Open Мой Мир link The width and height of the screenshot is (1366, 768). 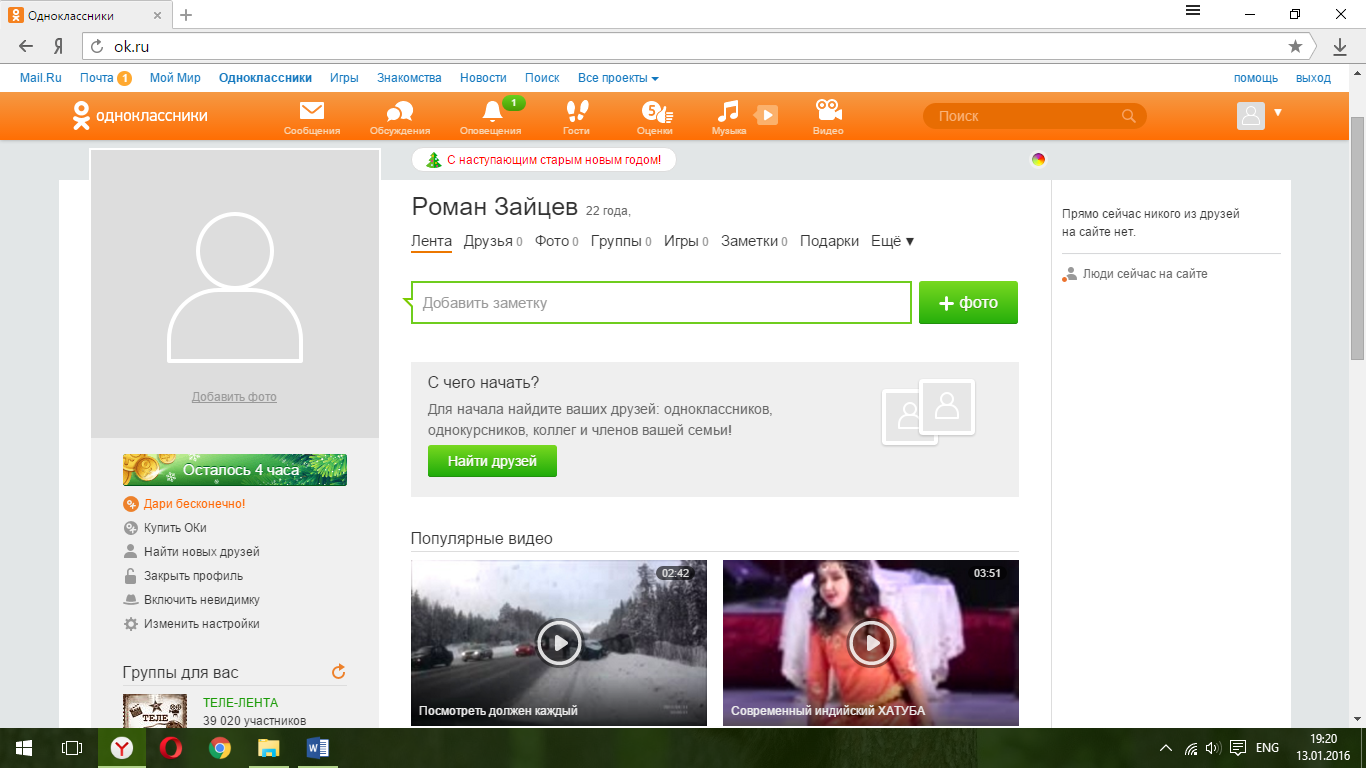[175, 78]
